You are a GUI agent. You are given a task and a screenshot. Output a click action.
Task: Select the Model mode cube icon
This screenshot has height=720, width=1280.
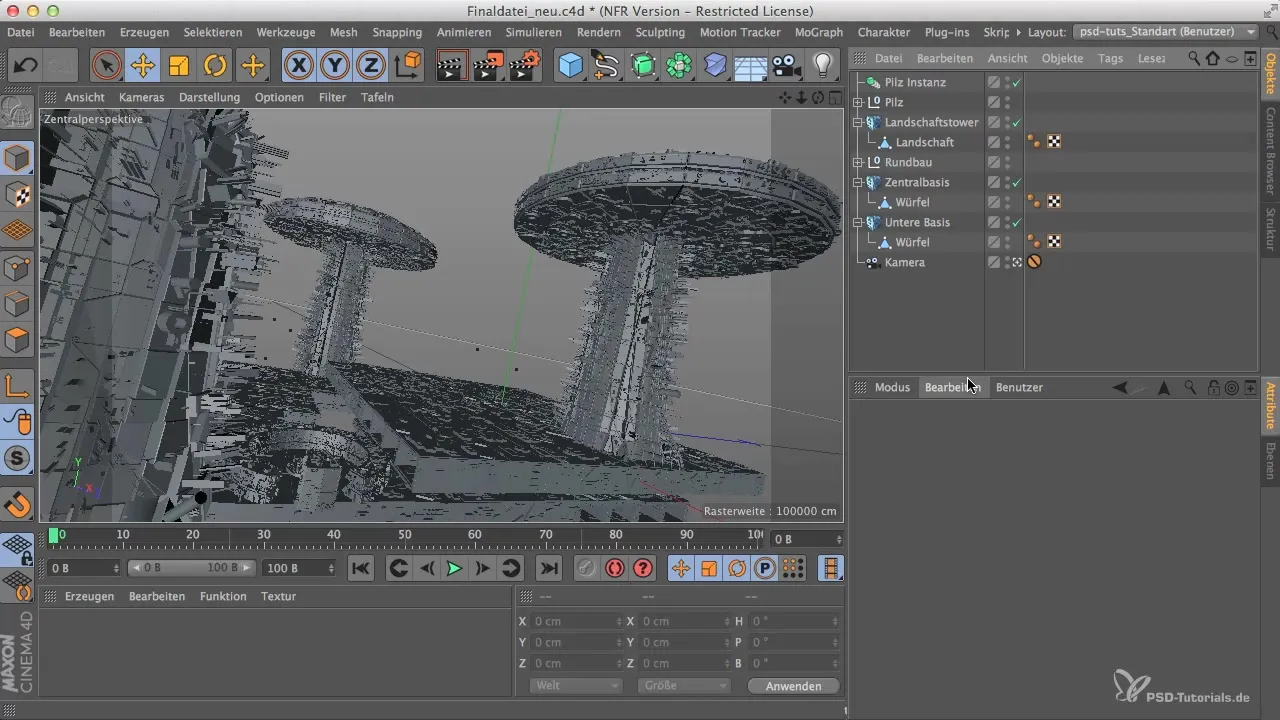18,159
